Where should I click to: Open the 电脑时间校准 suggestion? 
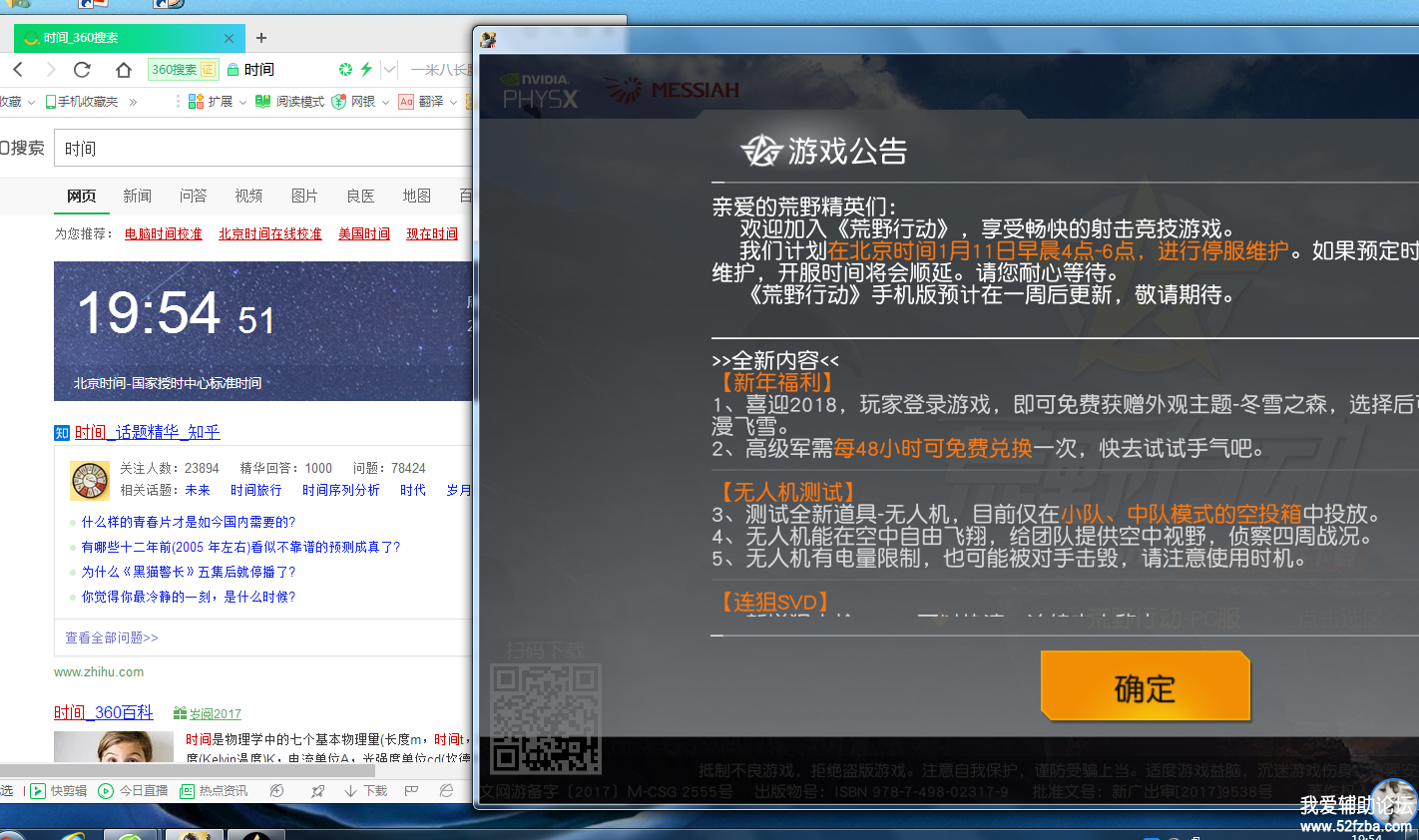point(164,233)
